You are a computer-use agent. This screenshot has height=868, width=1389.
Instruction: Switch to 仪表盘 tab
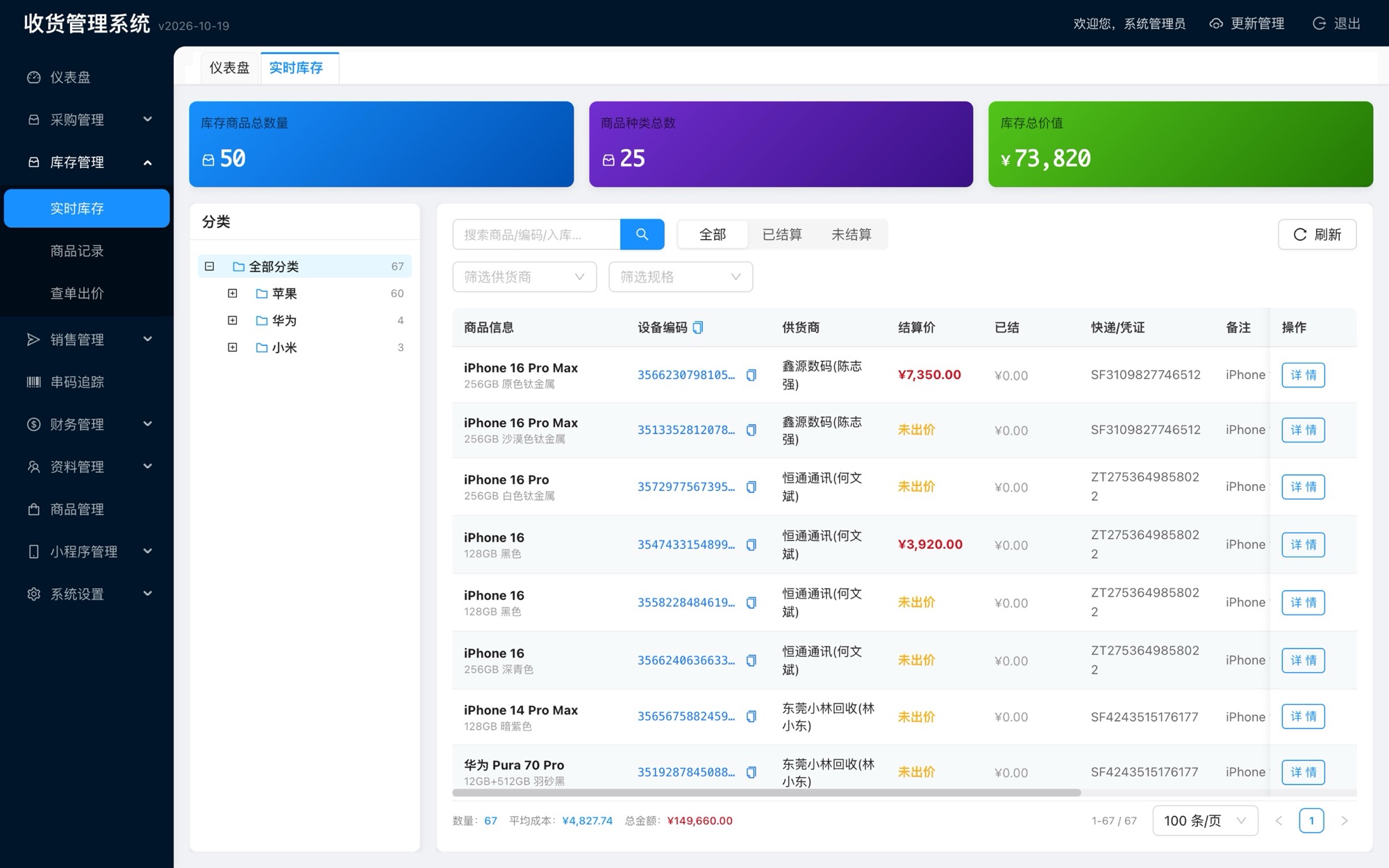(x=229, y=68)
